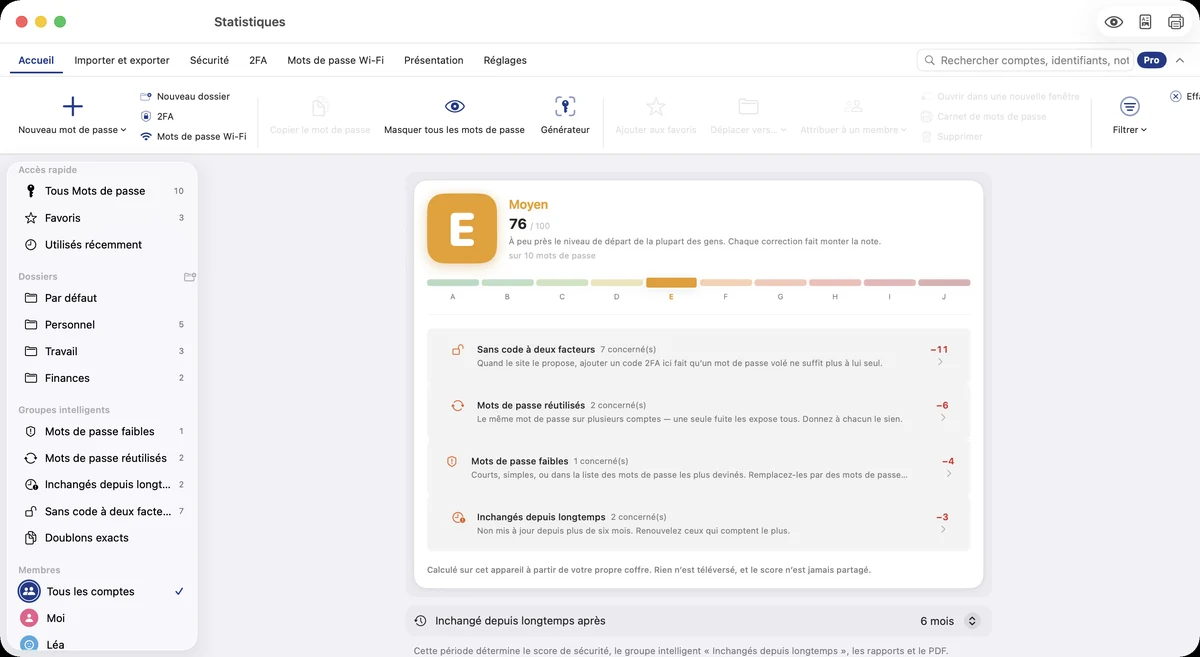
Task: Open the Réglages tab
Action: [505, 60]
